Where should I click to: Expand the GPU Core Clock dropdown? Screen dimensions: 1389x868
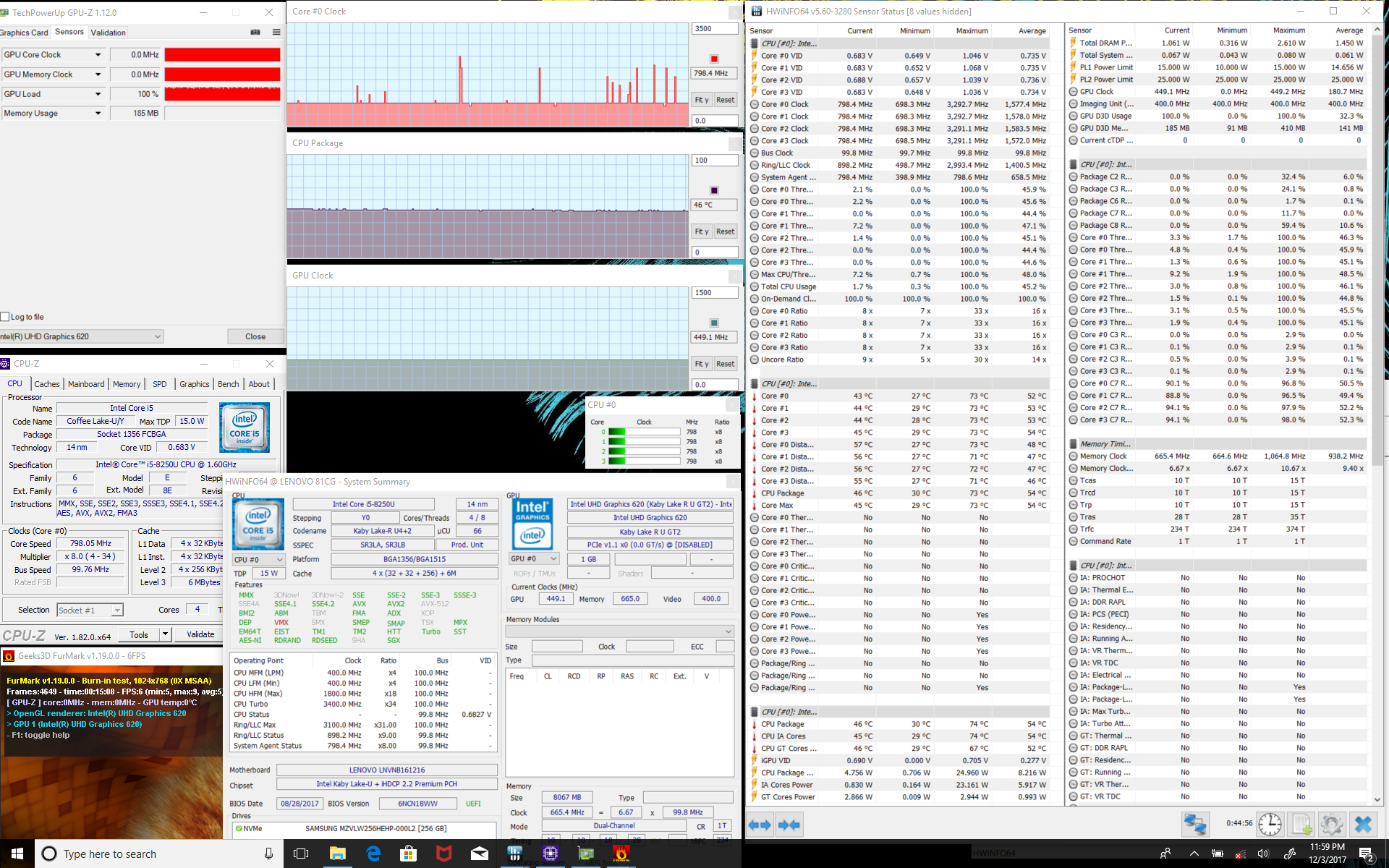(98, 55)
